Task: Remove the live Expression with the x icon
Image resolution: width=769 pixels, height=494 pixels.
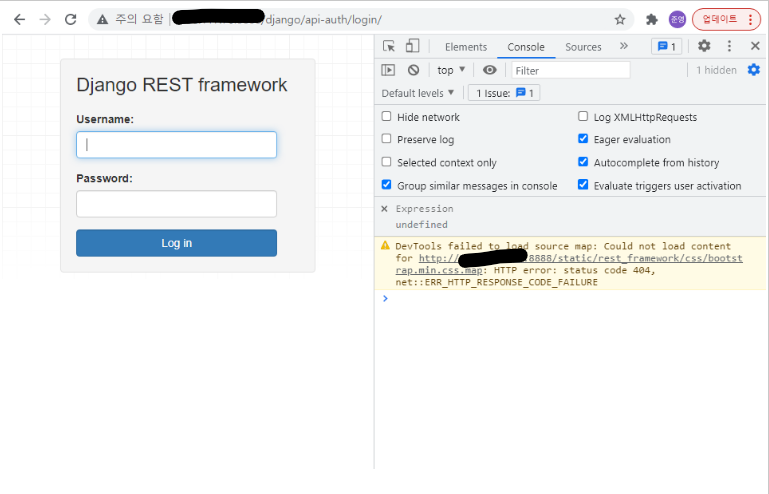Action: click(x=384, y=209)
